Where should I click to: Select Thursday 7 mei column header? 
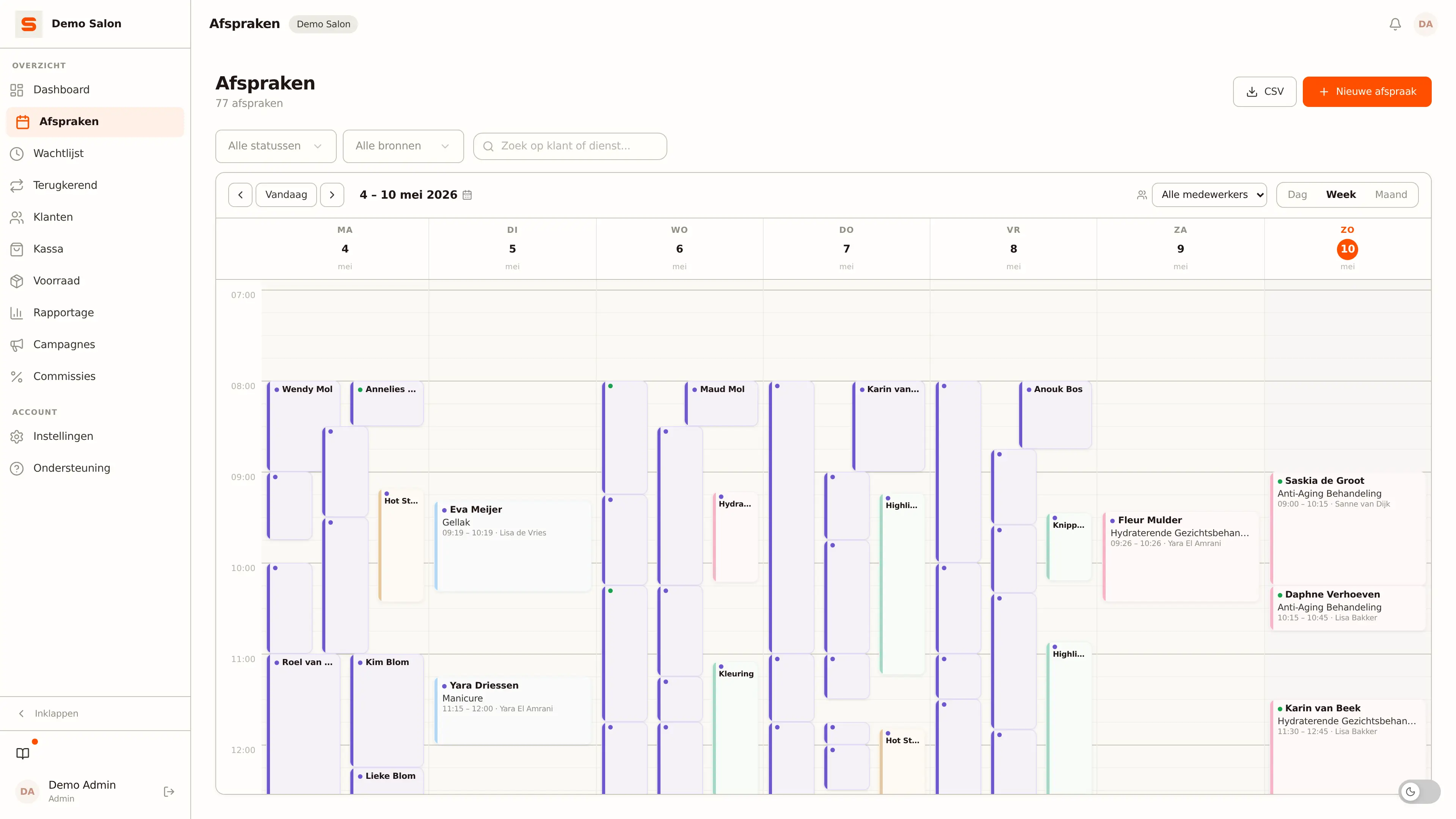click(x=846, y=249)
